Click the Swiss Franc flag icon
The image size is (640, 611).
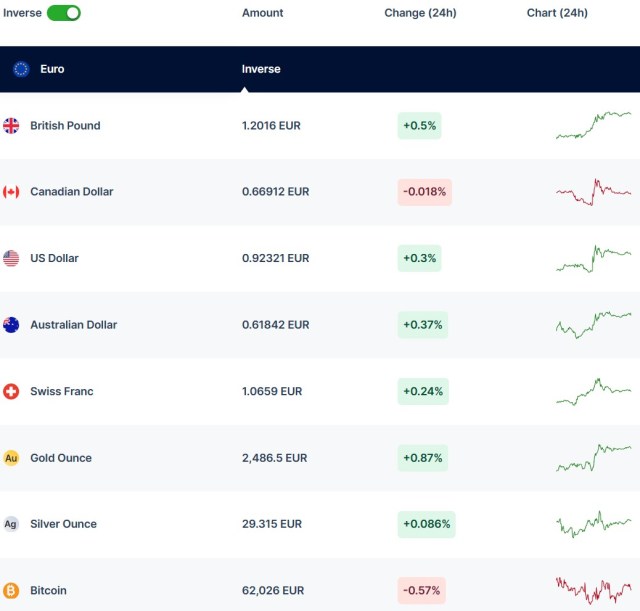(x=11, y=391)
